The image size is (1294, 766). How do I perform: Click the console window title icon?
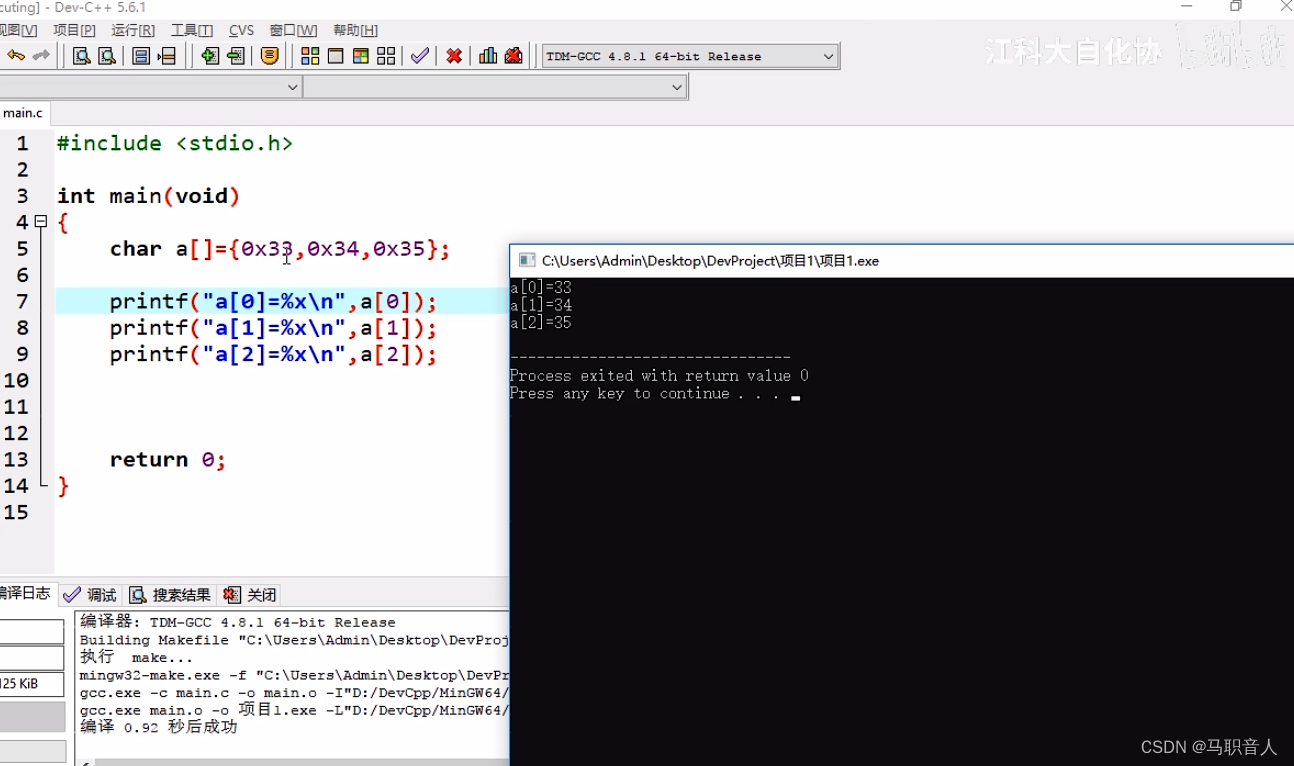(527, 261)
